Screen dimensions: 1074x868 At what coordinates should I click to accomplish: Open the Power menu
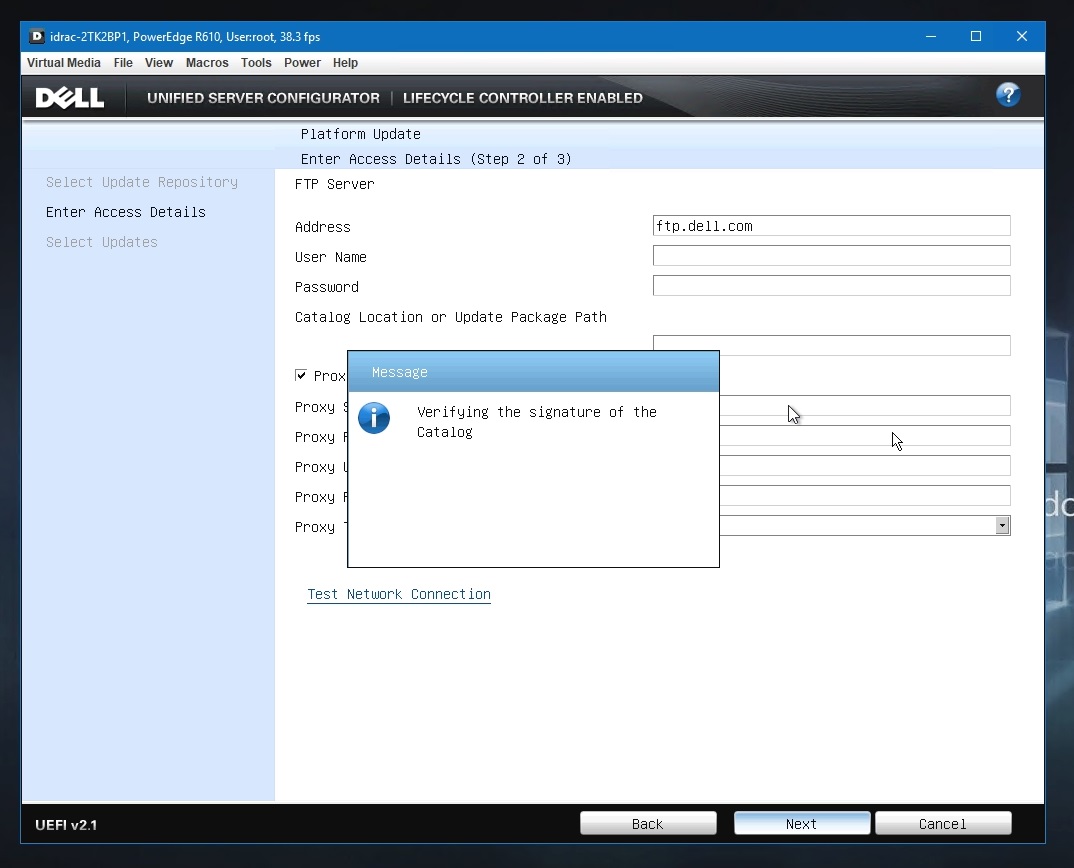tap(302, 62)
